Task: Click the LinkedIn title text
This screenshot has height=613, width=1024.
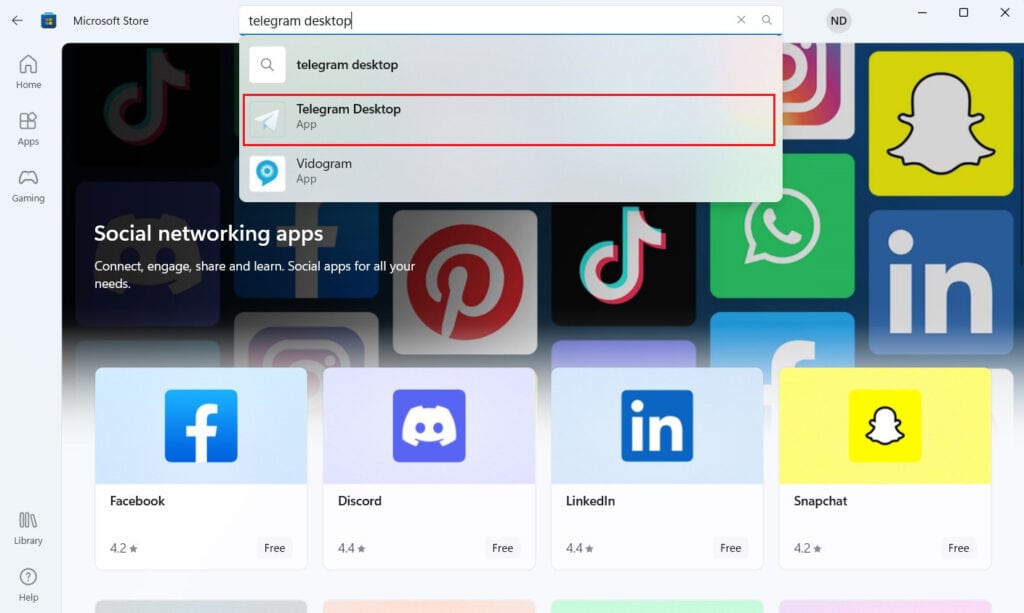Action: point(590,501)
